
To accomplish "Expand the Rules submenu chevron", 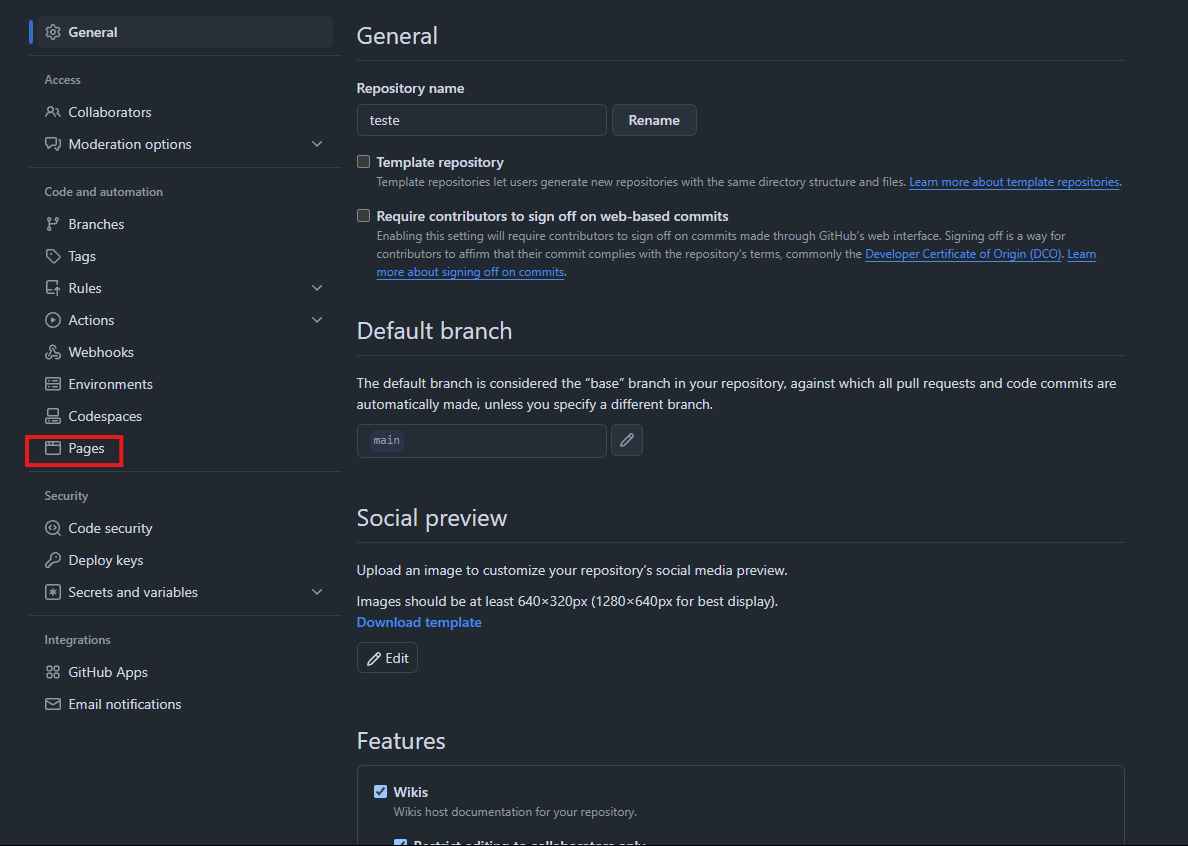I will pyautogui.click(x=317, y=288).
